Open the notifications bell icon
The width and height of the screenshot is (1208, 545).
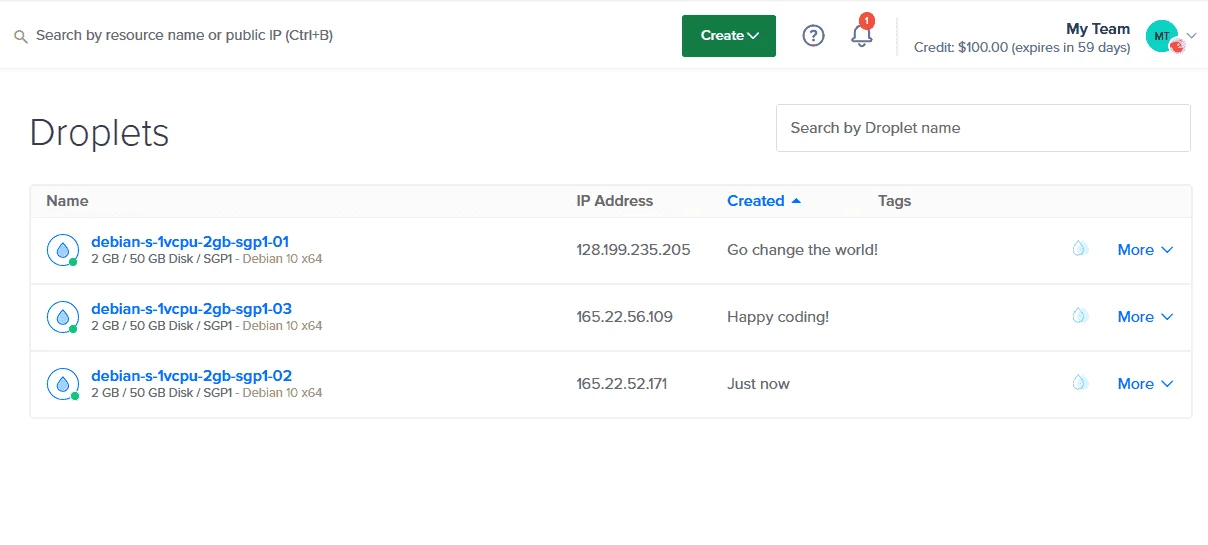(861, 35)
